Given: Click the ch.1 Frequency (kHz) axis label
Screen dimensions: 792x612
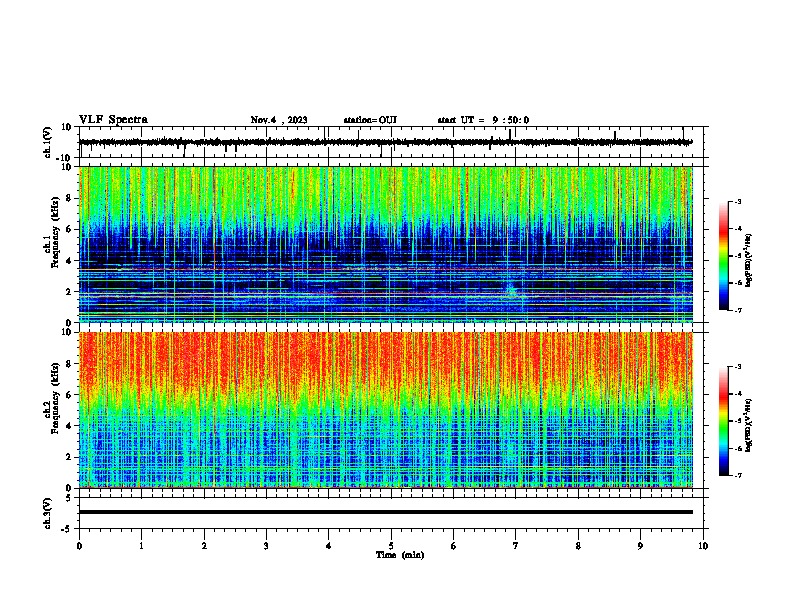Looking at the screenshot, I should click(x=52, y=233).
